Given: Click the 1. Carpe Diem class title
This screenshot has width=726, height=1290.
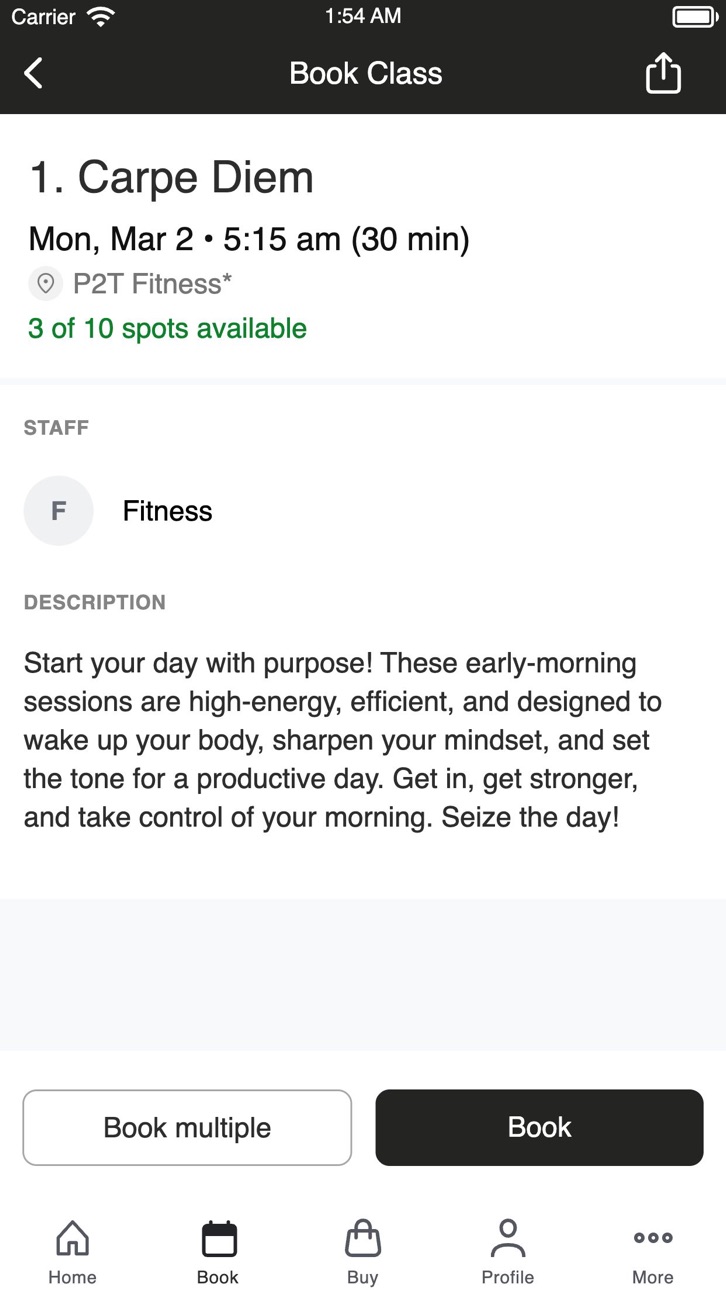Looking at the screenshot, I should click(171, 178).
